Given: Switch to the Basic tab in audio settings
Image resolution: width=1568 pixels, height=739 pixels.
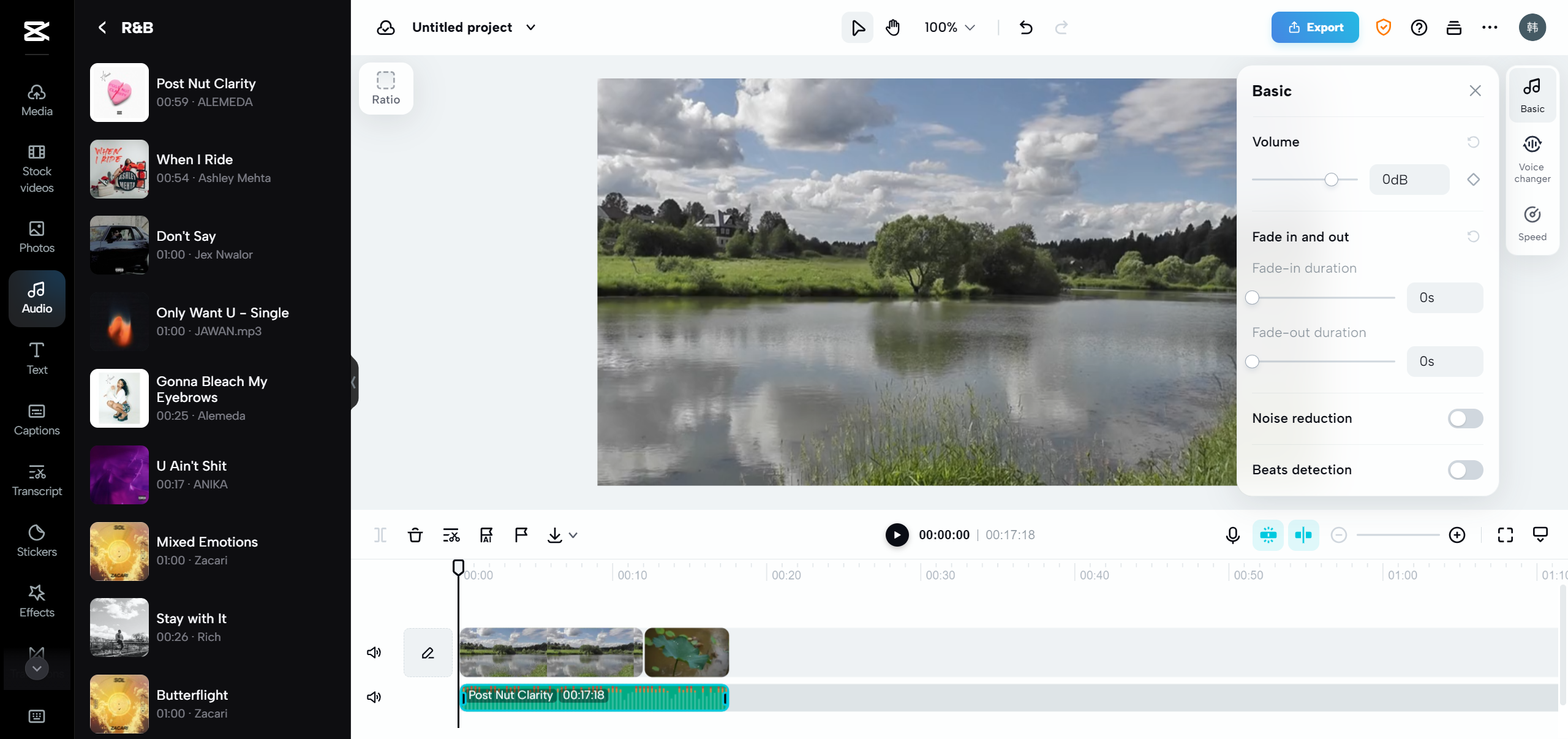Looking at the screenshot, I should pyautogui.click(x=1532, y=94).
